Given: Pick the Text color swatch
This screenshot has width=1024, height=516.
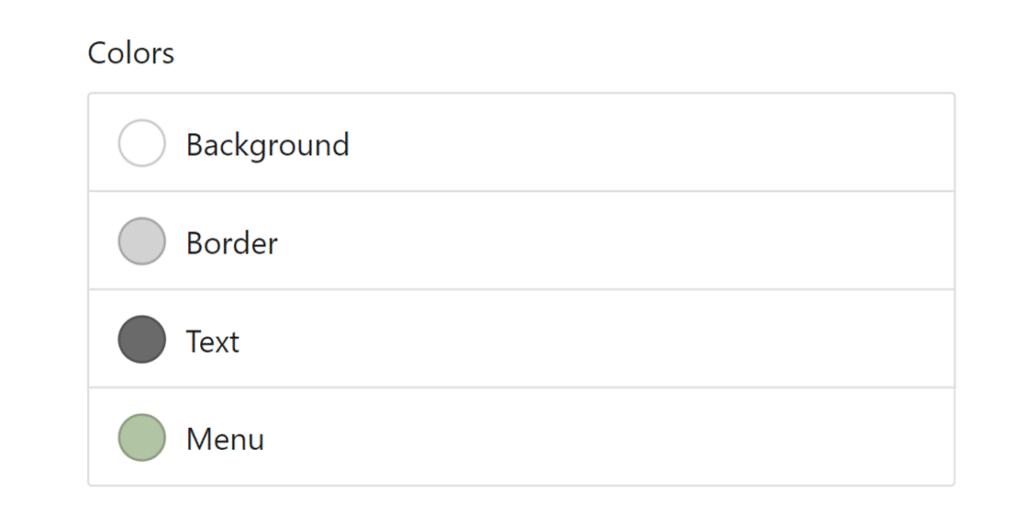Looking at the screenshot, I should pyautogui.click(x=141, y=339).
